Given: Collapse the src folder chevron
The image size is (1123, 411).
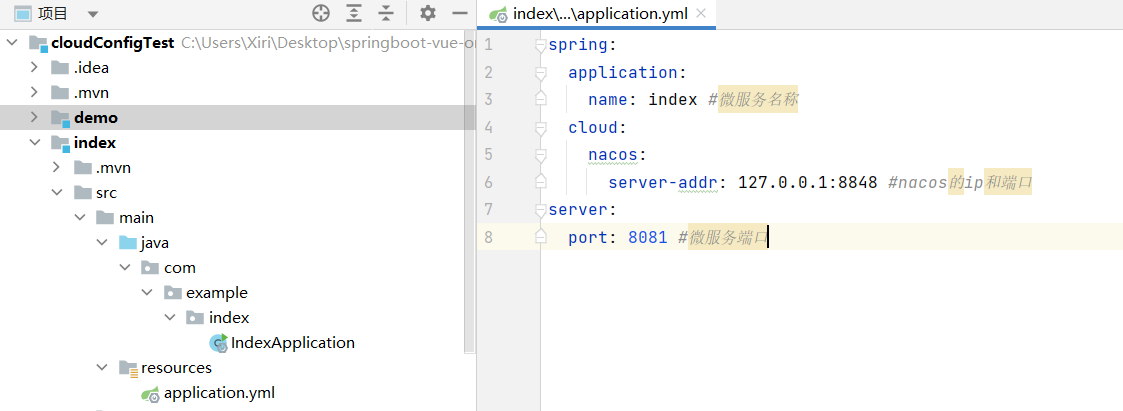Looking at the screenshot, I should [57, 193].
